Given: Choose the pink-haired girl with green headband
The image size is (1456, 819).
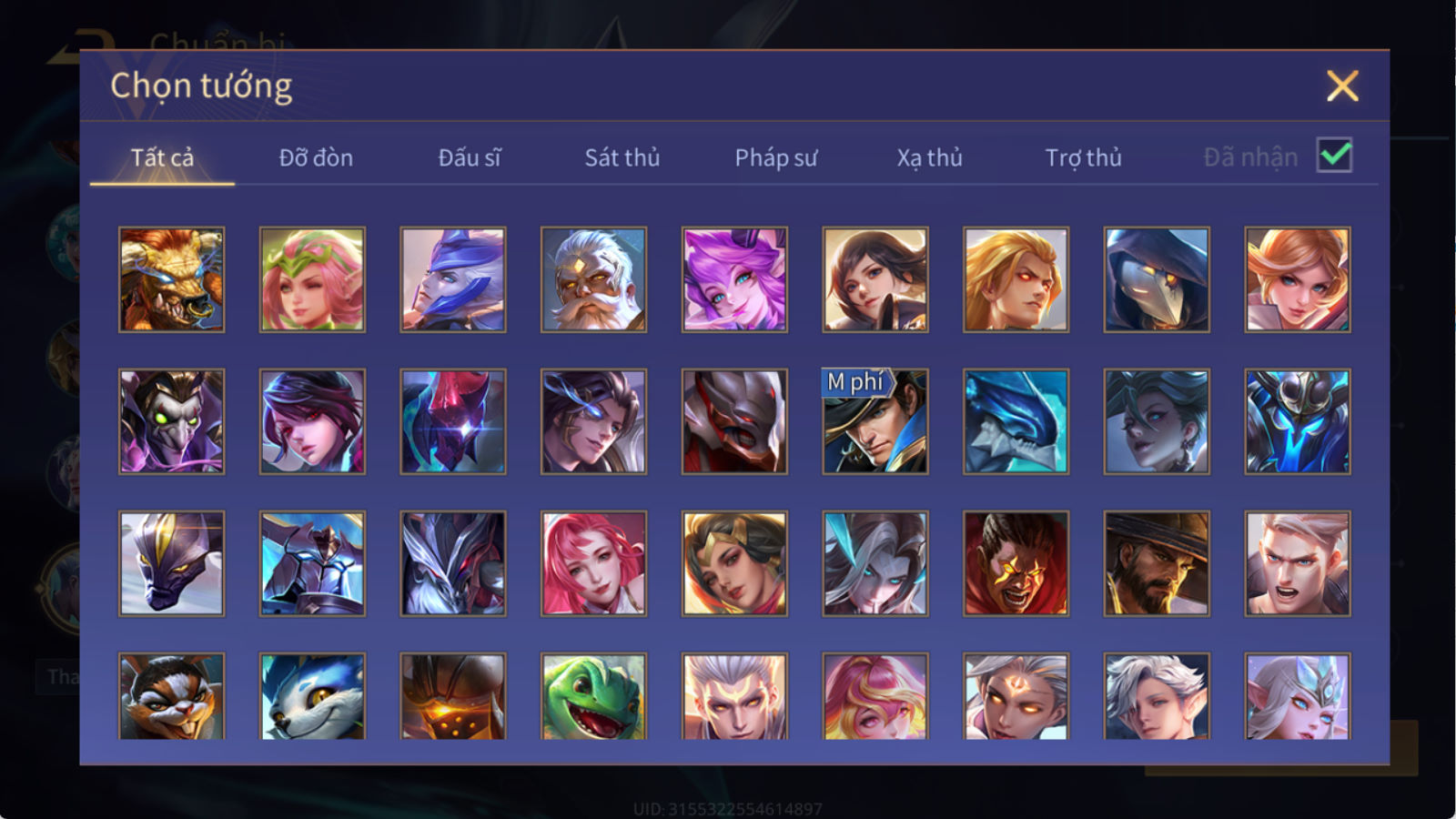Looking at the screenshot, I should 312,279.
